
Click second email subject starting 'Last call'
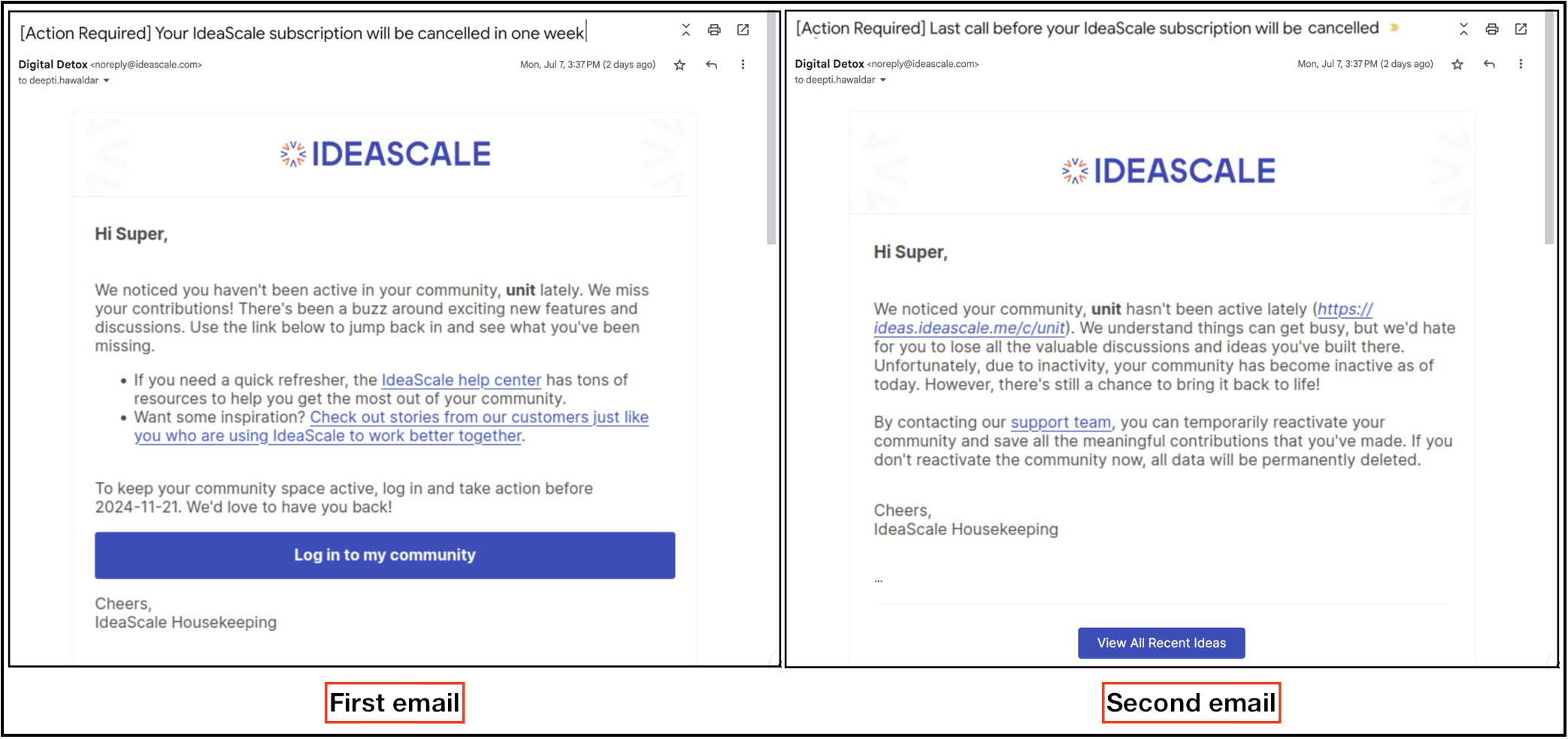pos(1087,29)
